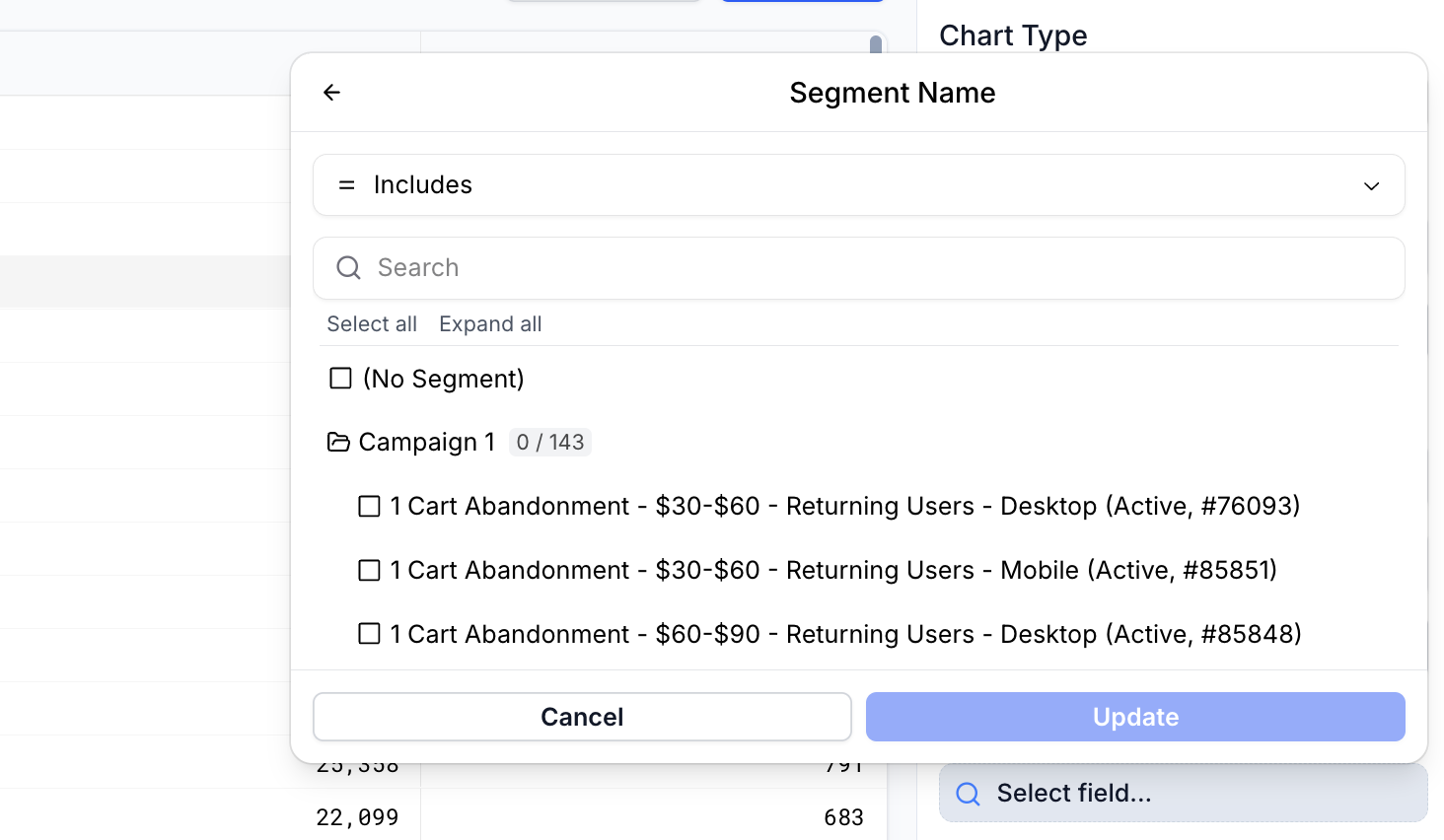Open the Includes dropdown chevron

coord(1371,186)
